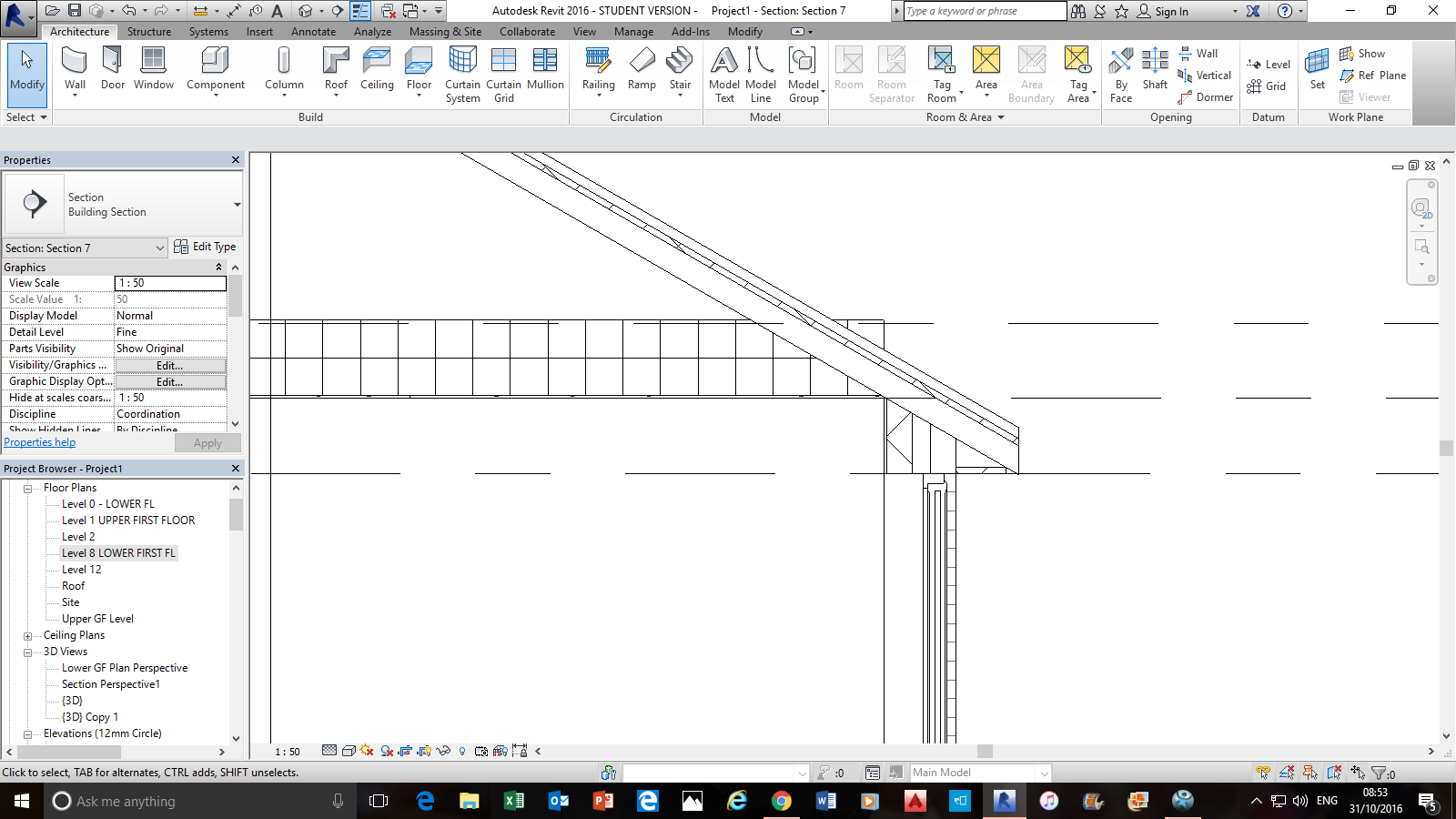1456x819 pixels.
Task: Toggle Drag Elements on Selection
Action: [x=1358, y=773]
